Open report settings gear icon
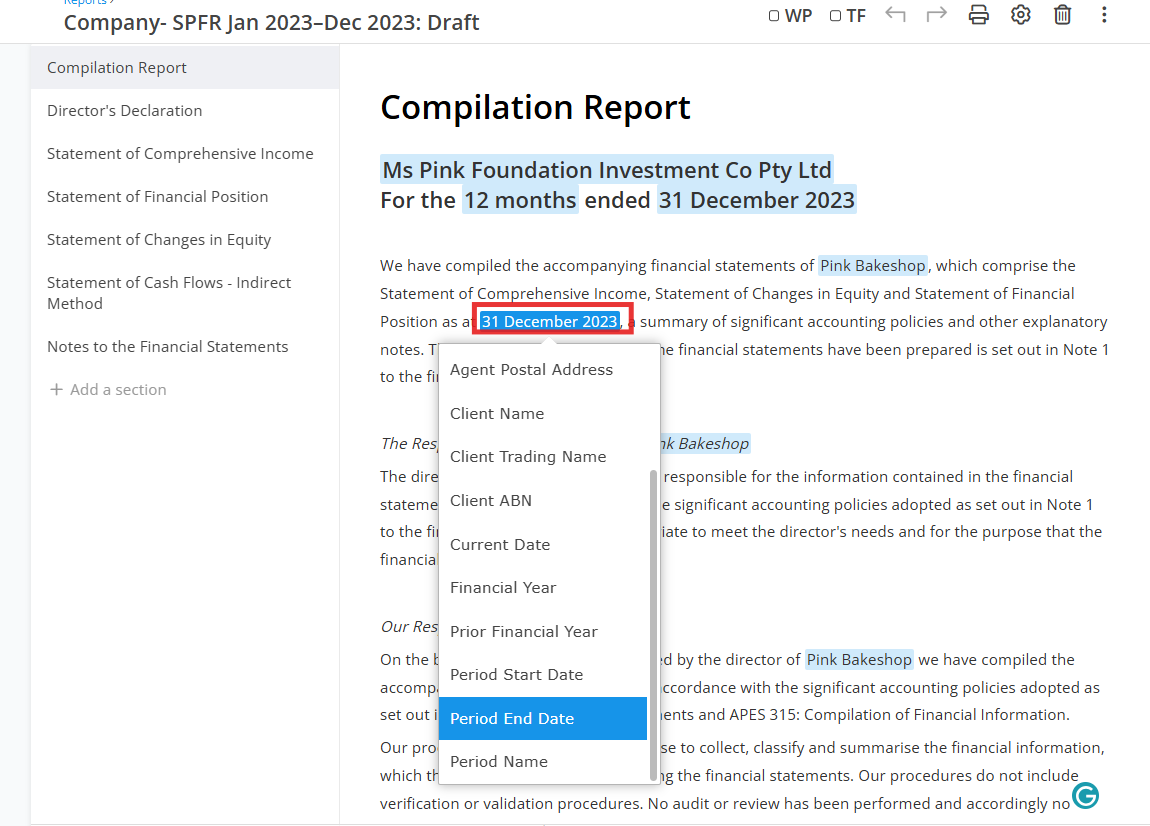Image resolution: width=1150 pixels, height=826 pixels. 1020,15
